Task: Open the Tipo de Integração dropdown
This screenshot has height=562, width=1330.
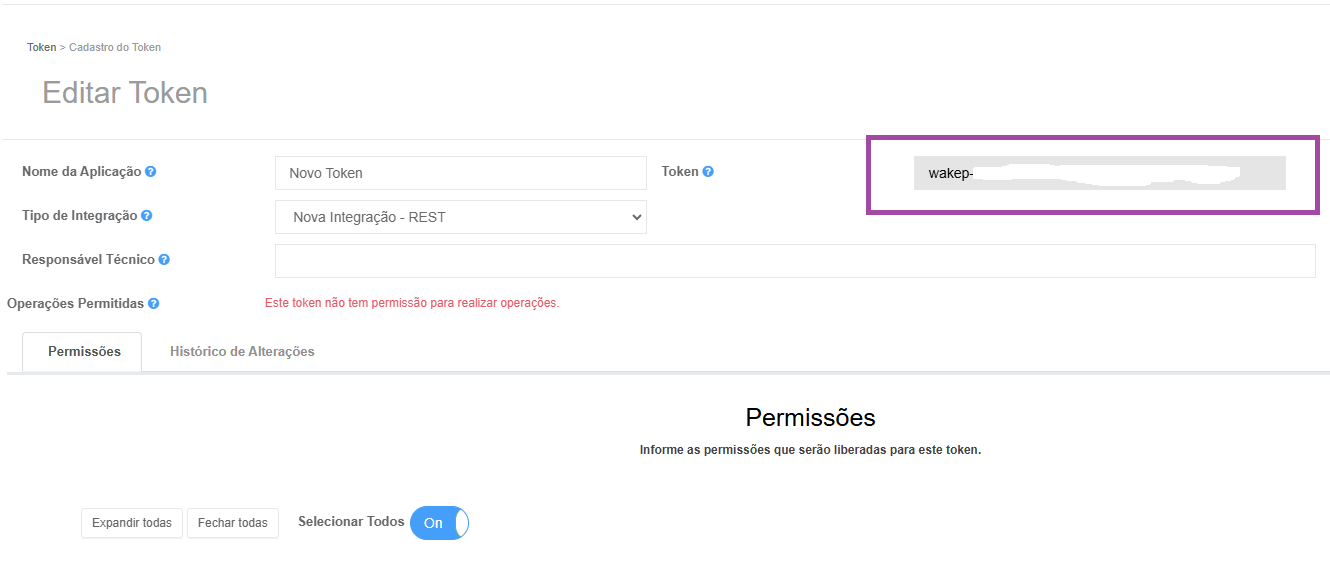Action: click(461, 217)
